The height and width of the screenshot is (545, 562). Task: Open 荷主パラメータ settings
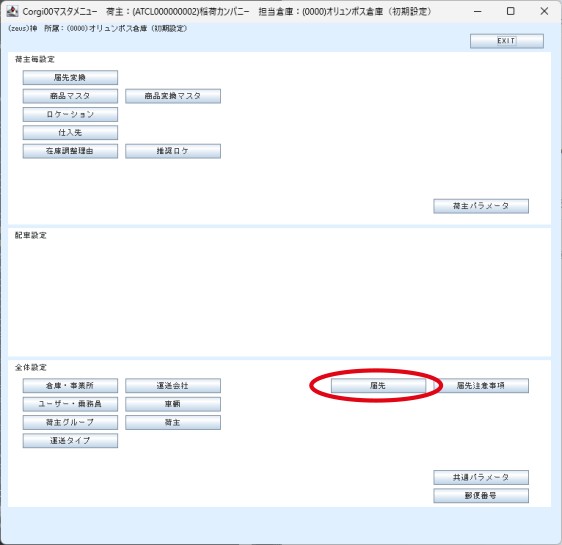point(481,206)
